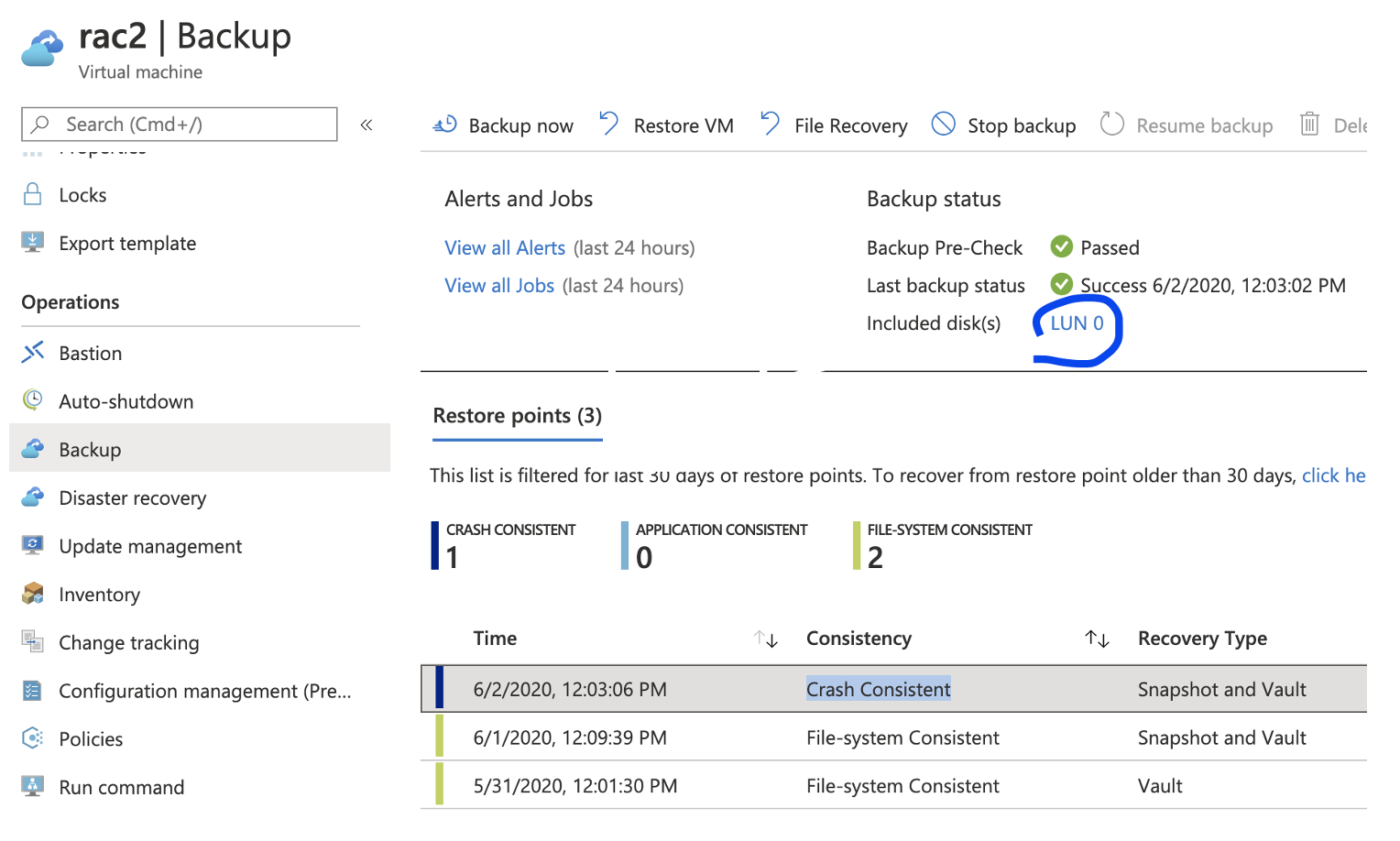1400x841 pixels.
Task: Open the Run command page
Action: coord(121,788)
